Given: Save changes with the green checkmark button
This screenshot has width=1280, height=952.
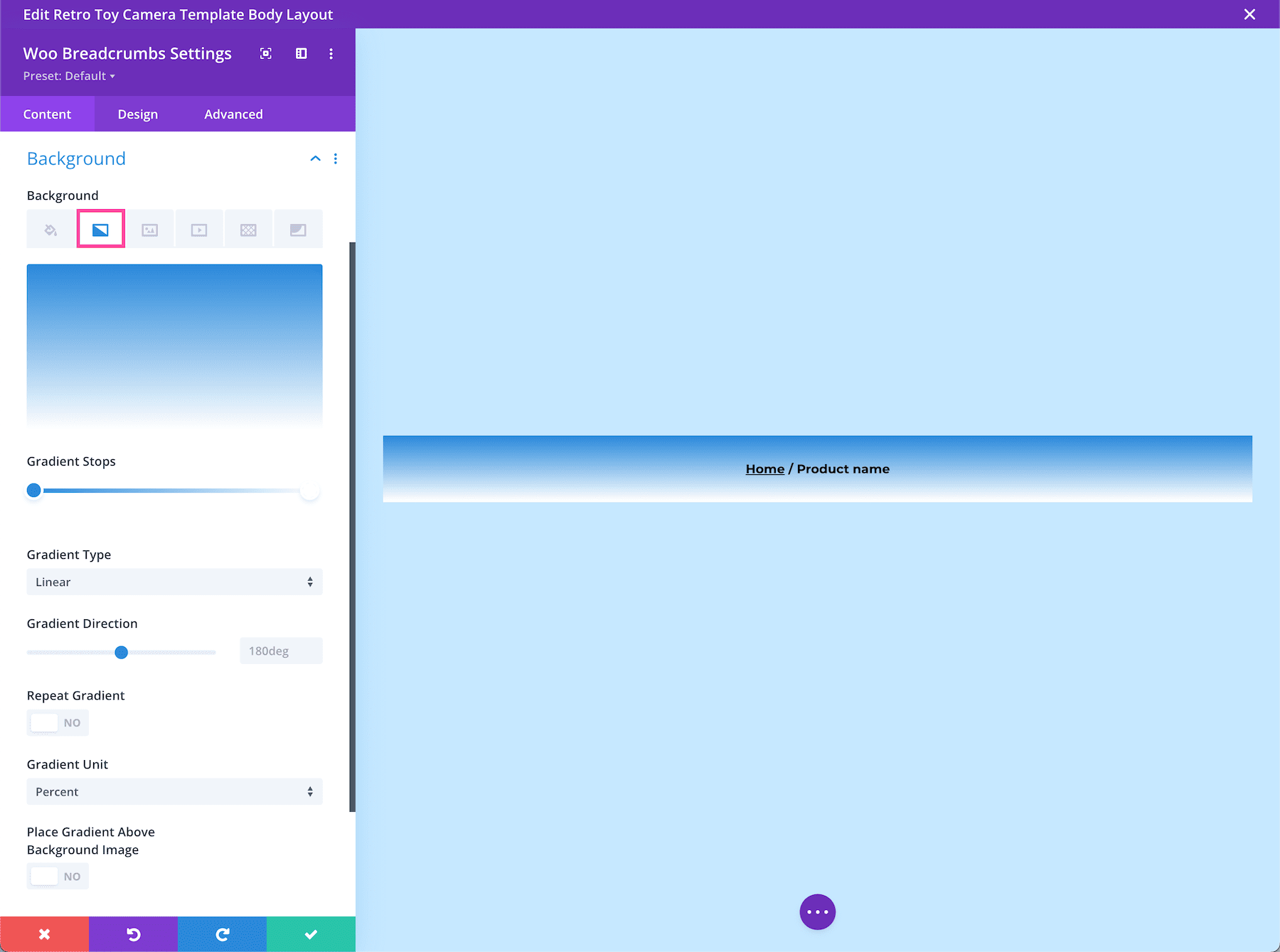Looking at the screenshot, I should (311, 934).
